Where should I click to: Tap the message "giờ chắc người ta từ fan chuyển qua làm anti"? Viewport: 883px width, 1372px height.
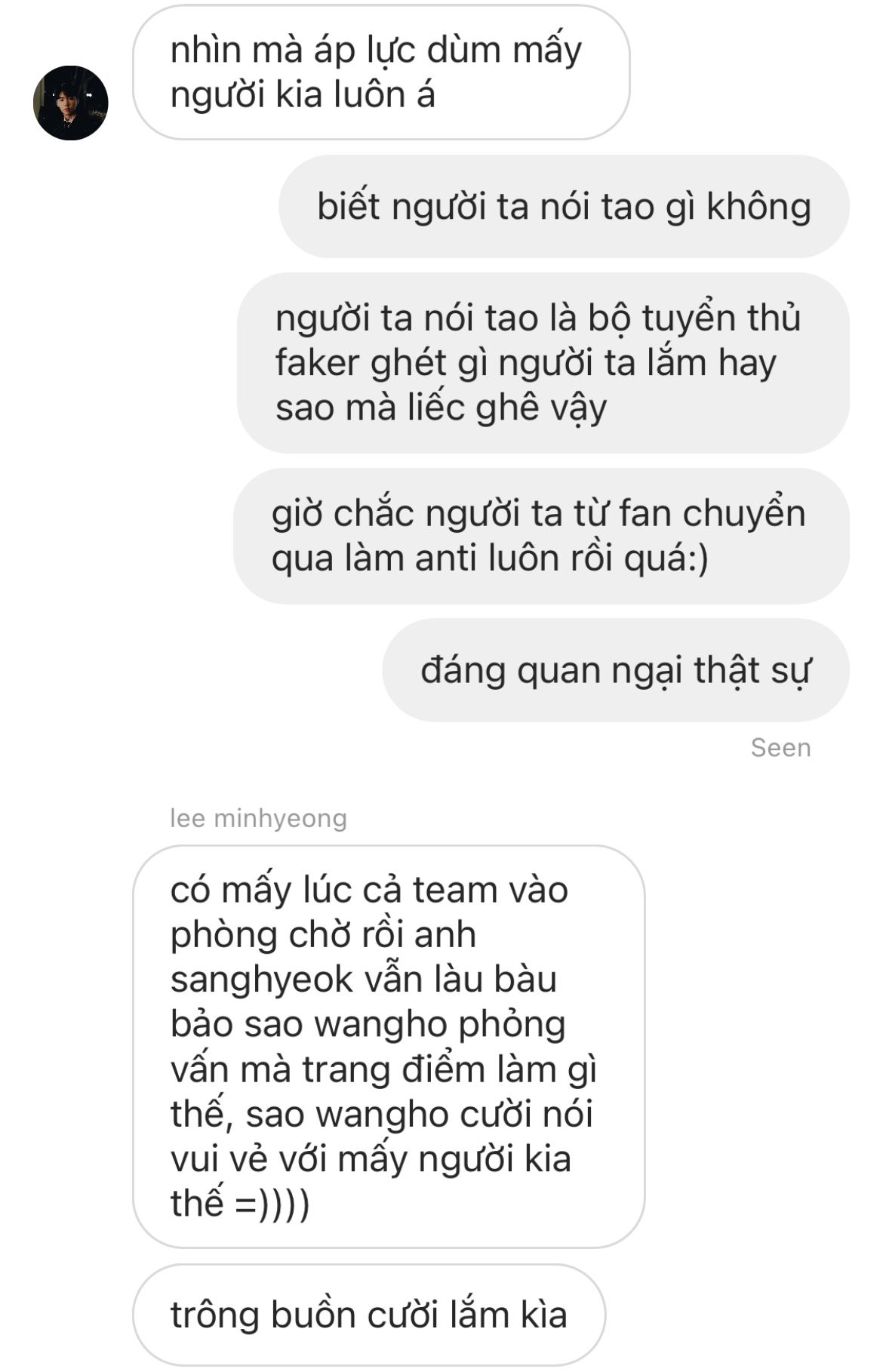coord(541,535)
